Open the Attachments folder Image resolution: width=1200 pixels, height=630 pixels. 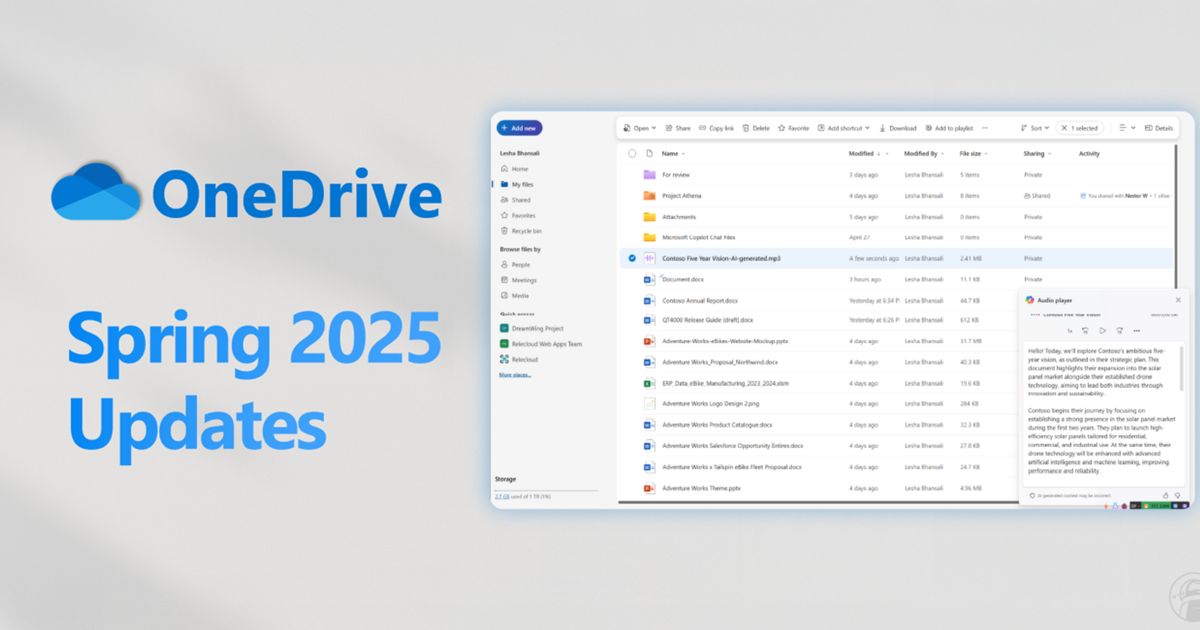click(679, 216)
